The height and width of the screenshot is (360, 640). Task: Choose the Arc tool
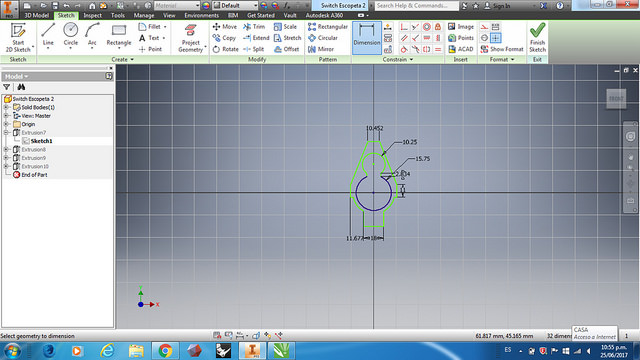pos(92,35)
